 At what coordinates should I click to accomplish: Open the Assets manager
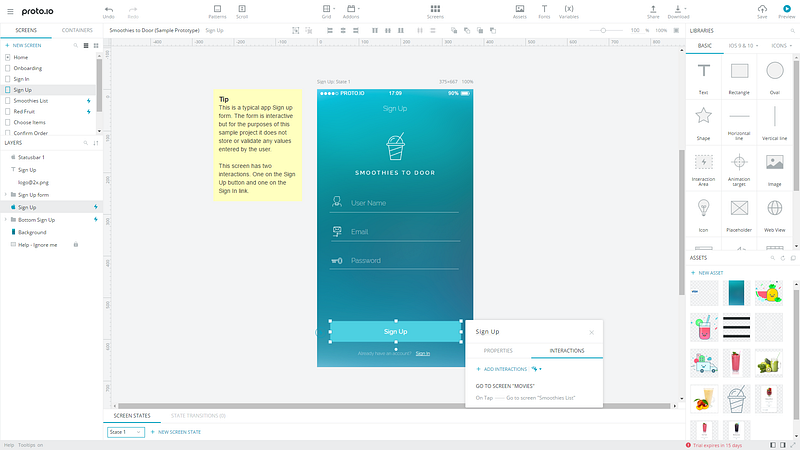click(x=519, y=12)
